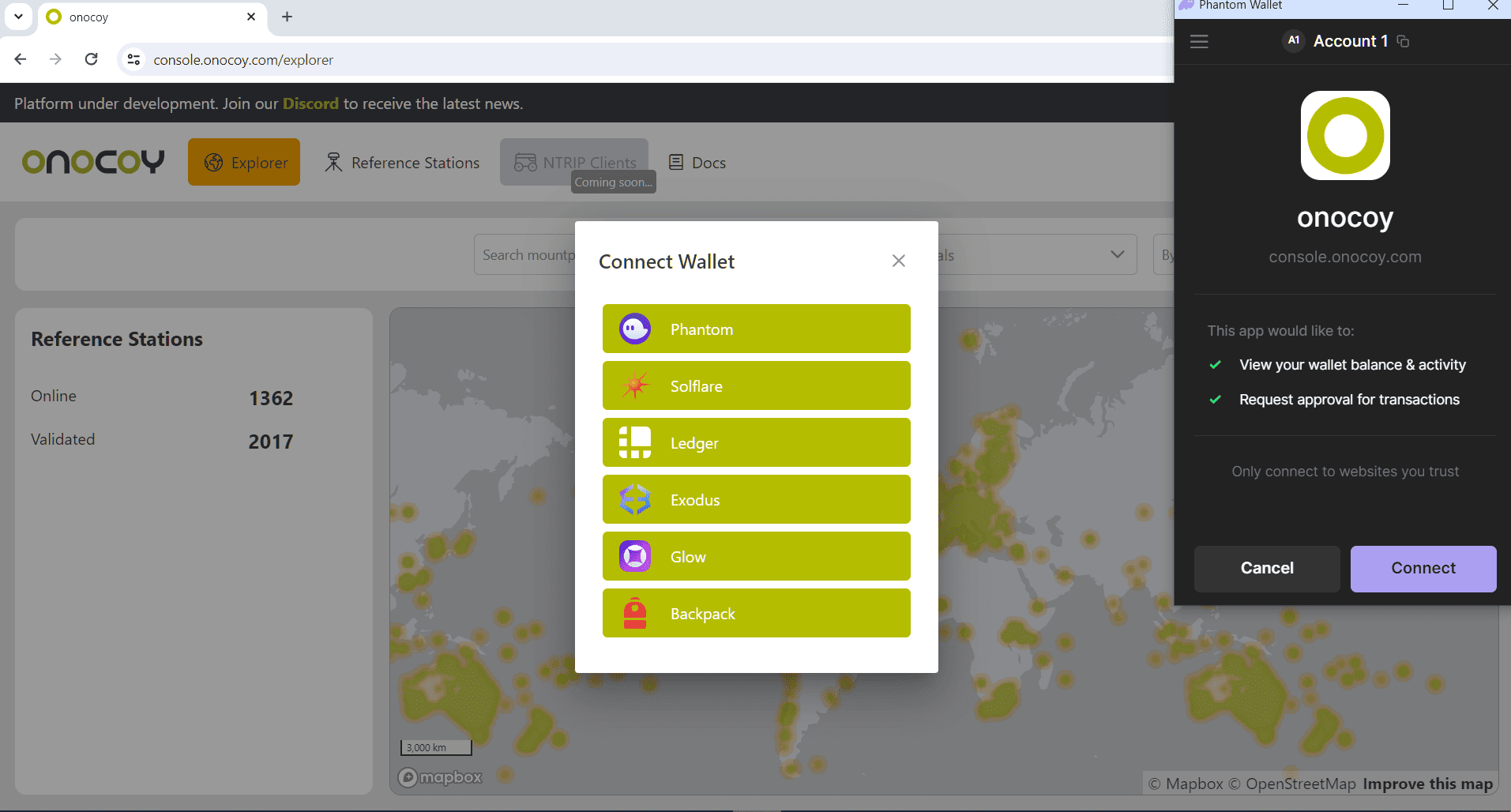Reload the onocoy page
Image resolution: width=1511 pixels, height=812 pixels.
point(92,59)
